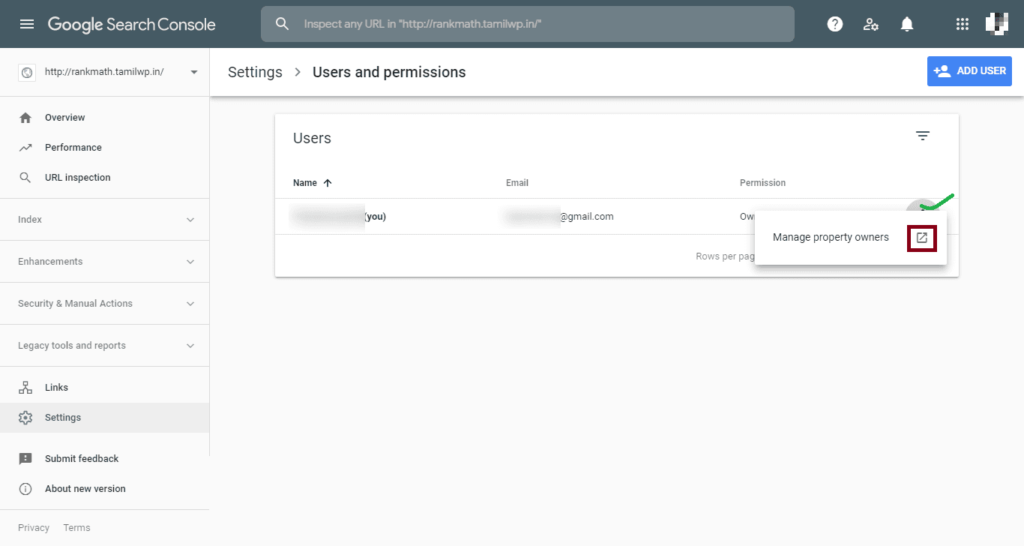Click the Links sitemap icon
Screen dimensions: 1024x546
click(x=25, y=387)
